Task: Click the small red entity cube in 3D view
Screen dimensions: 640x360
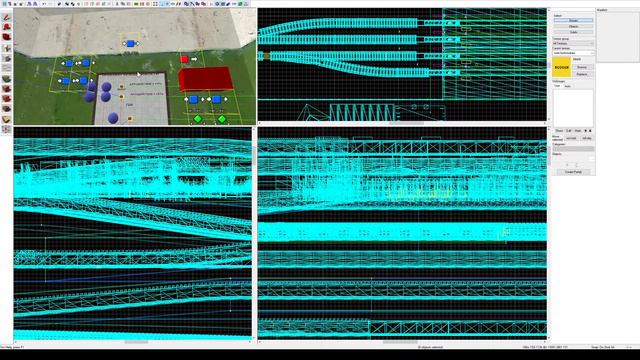Action: tap(184, 59)
